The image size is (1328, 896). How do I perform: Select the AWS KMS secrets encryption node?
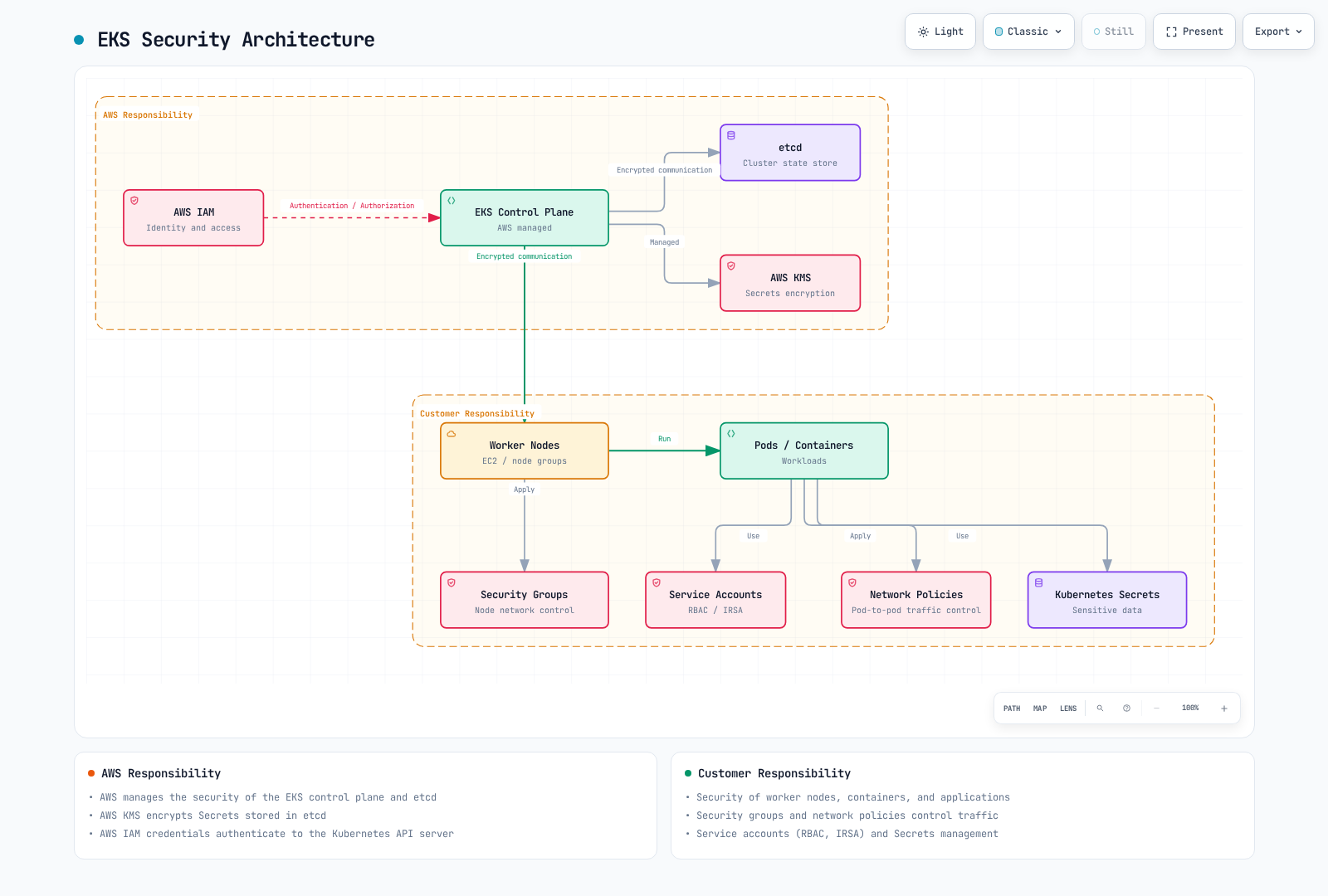[790, 283]
